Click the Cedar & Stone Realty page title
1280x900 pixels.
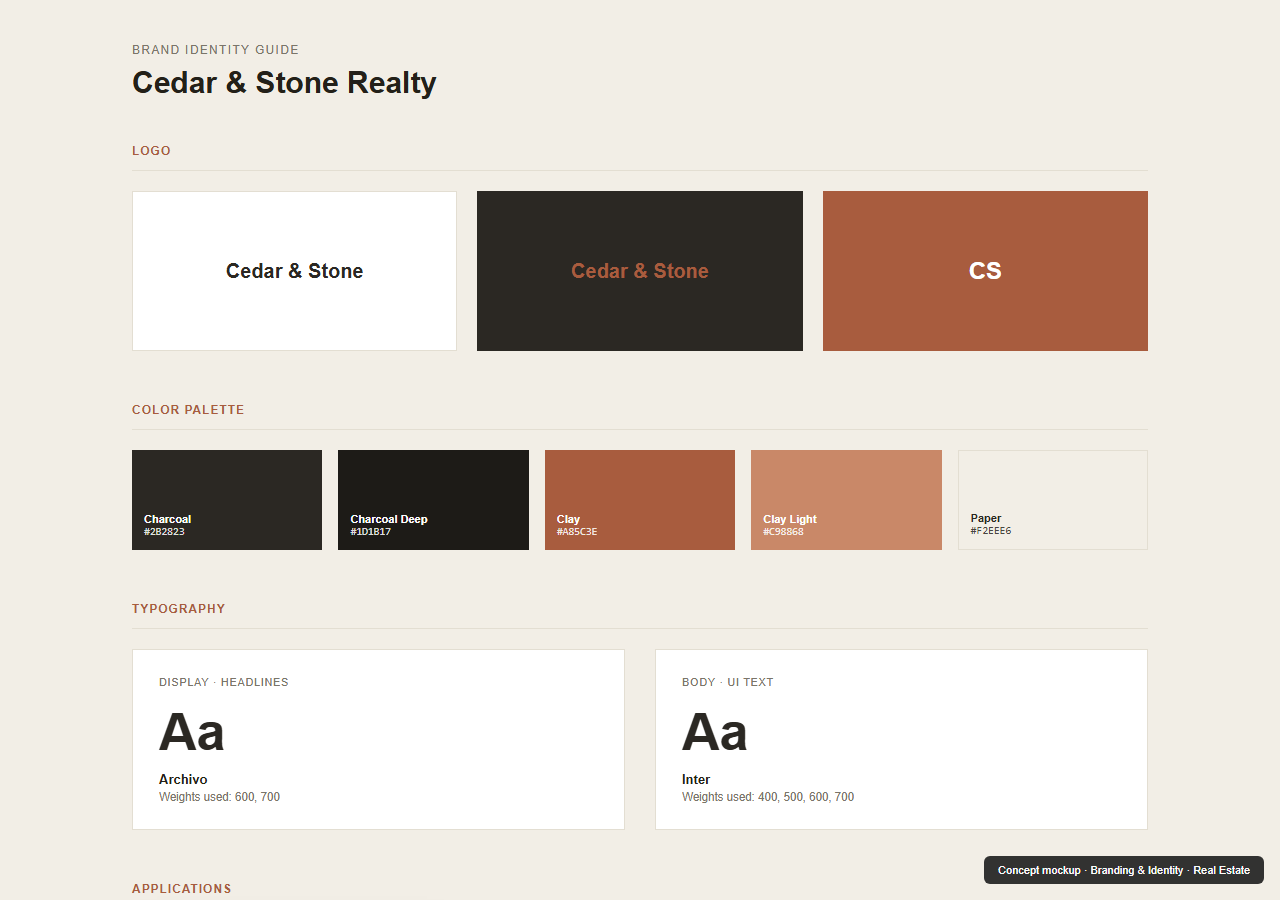click(x=284, y=82)
